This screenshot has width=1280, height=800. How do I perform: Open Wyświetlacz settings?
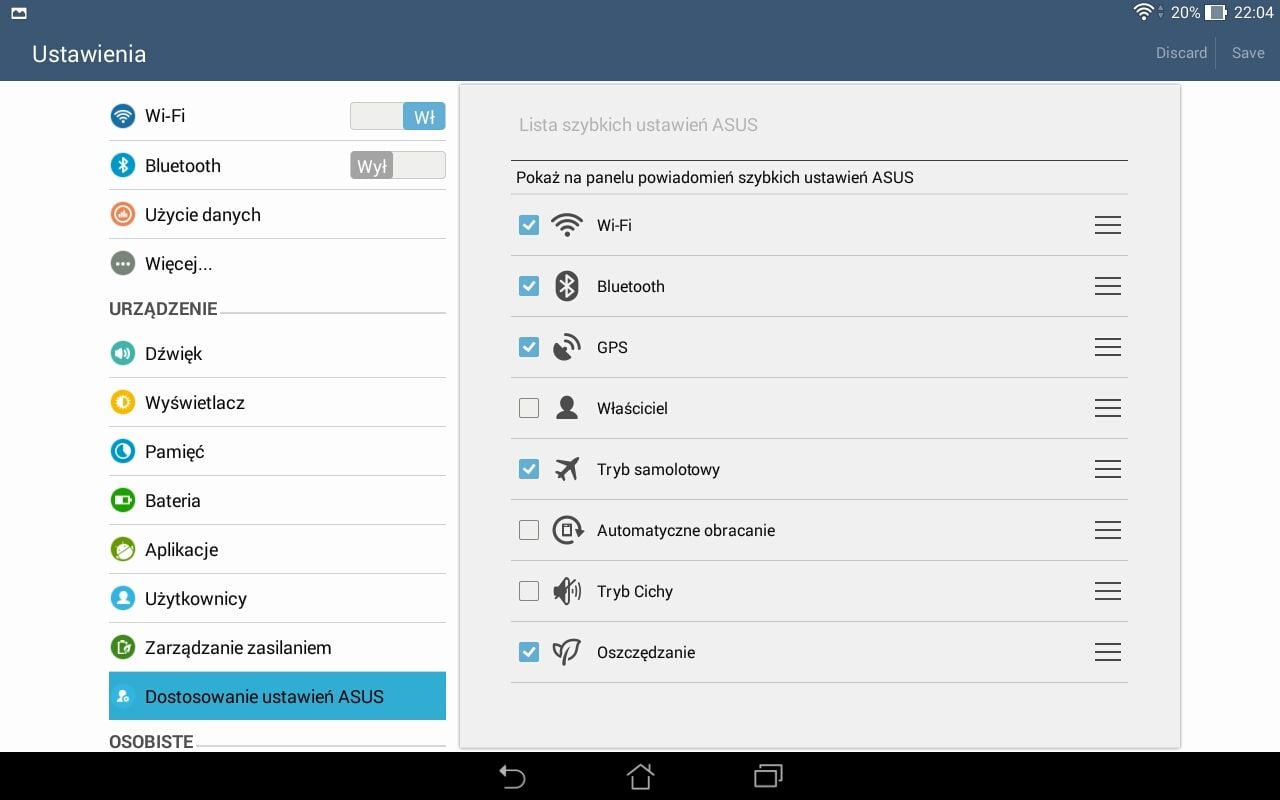pos(277,402)
